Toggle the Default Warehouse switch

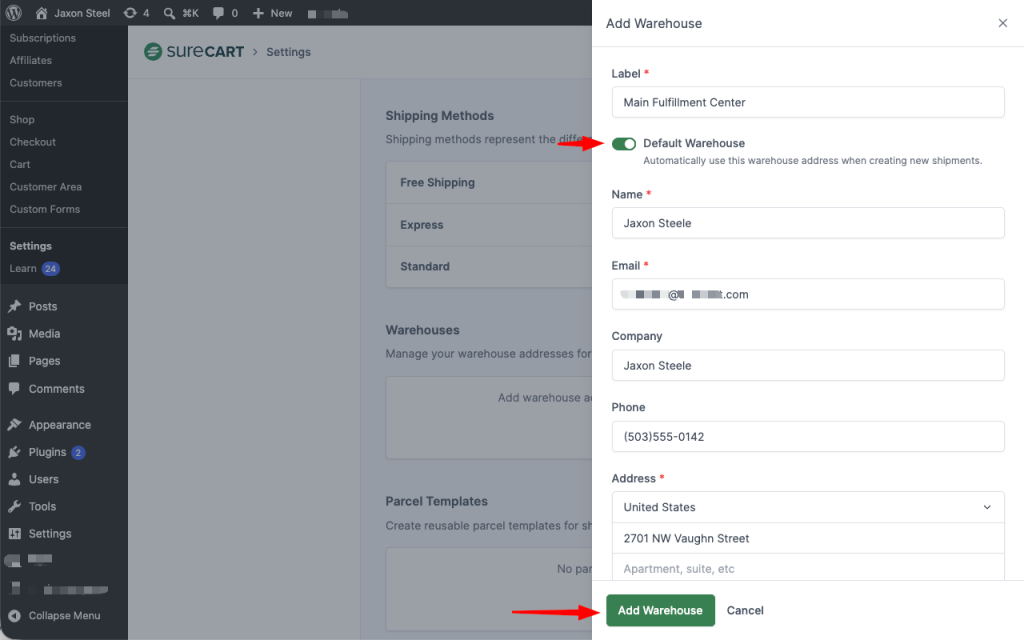coord(624,144)
